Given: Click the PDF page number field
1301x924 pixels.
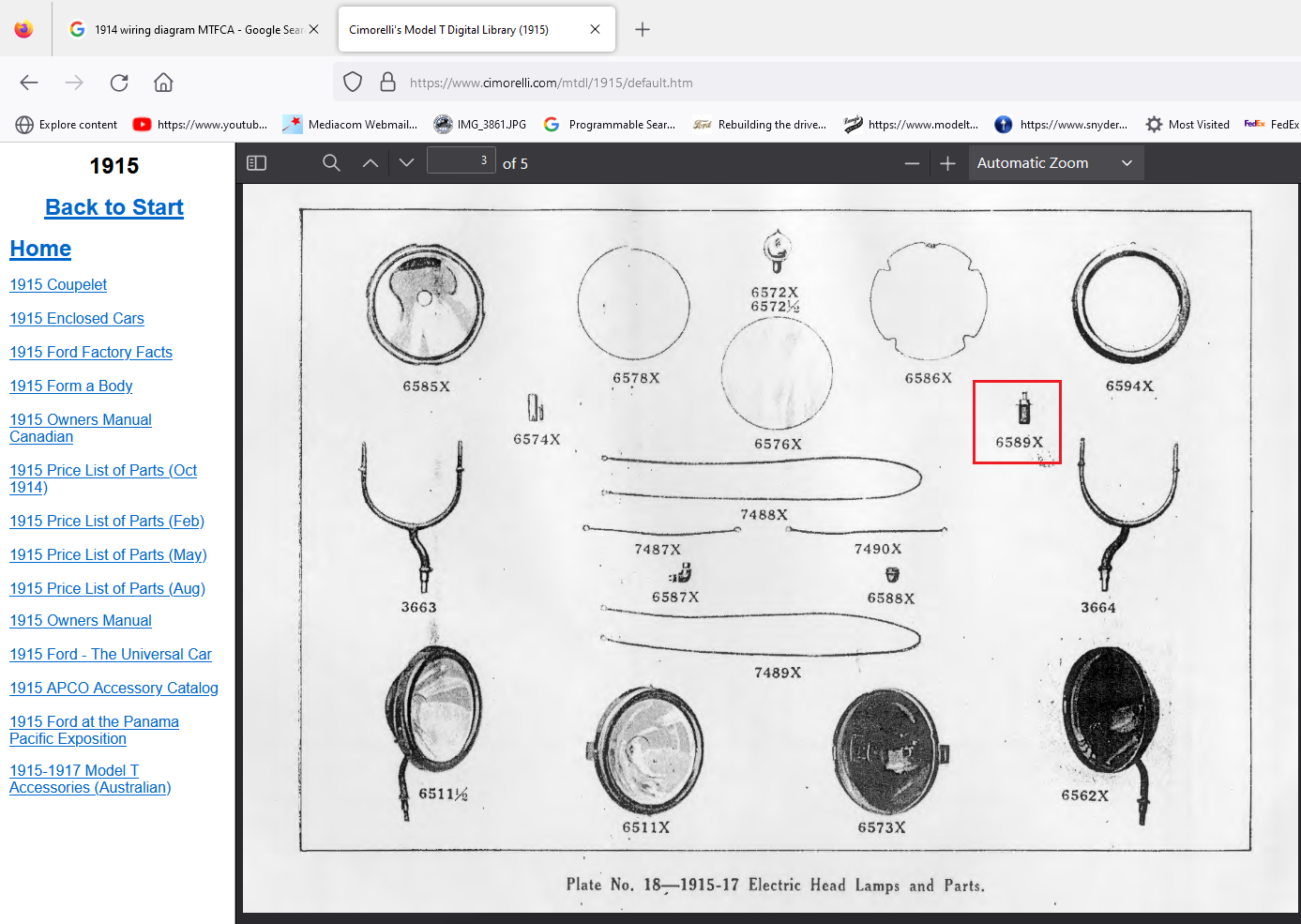Looking at the screenshot, I should [x=461, y=160].
